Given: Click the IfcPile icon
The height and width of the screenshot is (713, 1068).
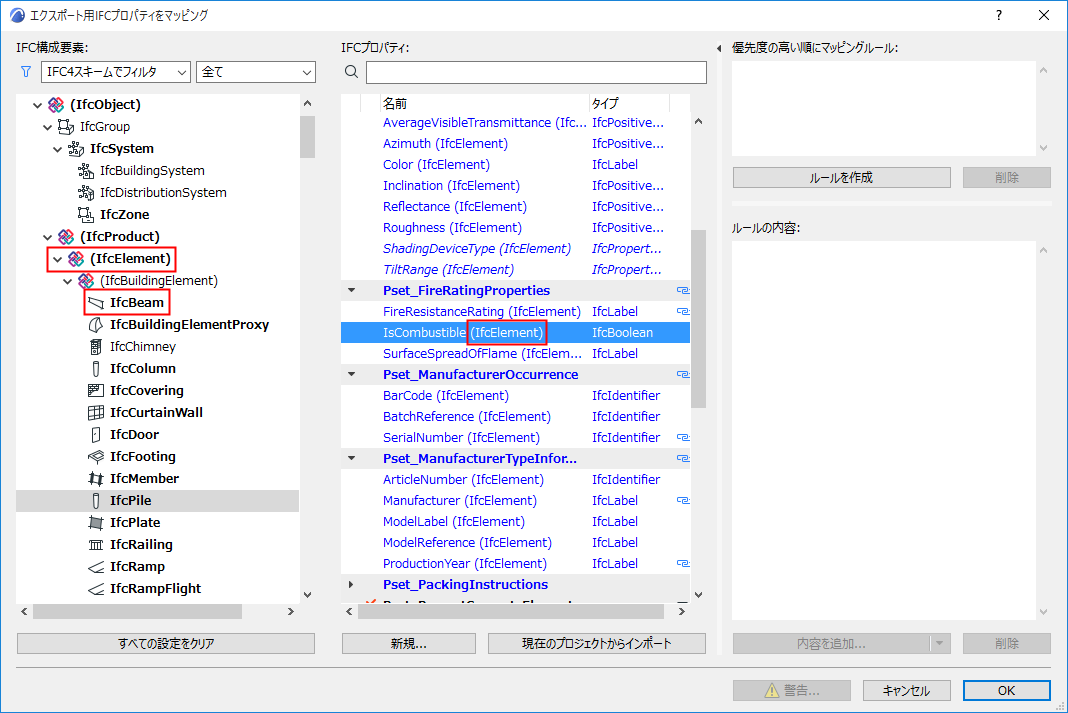Looking at the screenshot, I should click(x=96, y=501).
